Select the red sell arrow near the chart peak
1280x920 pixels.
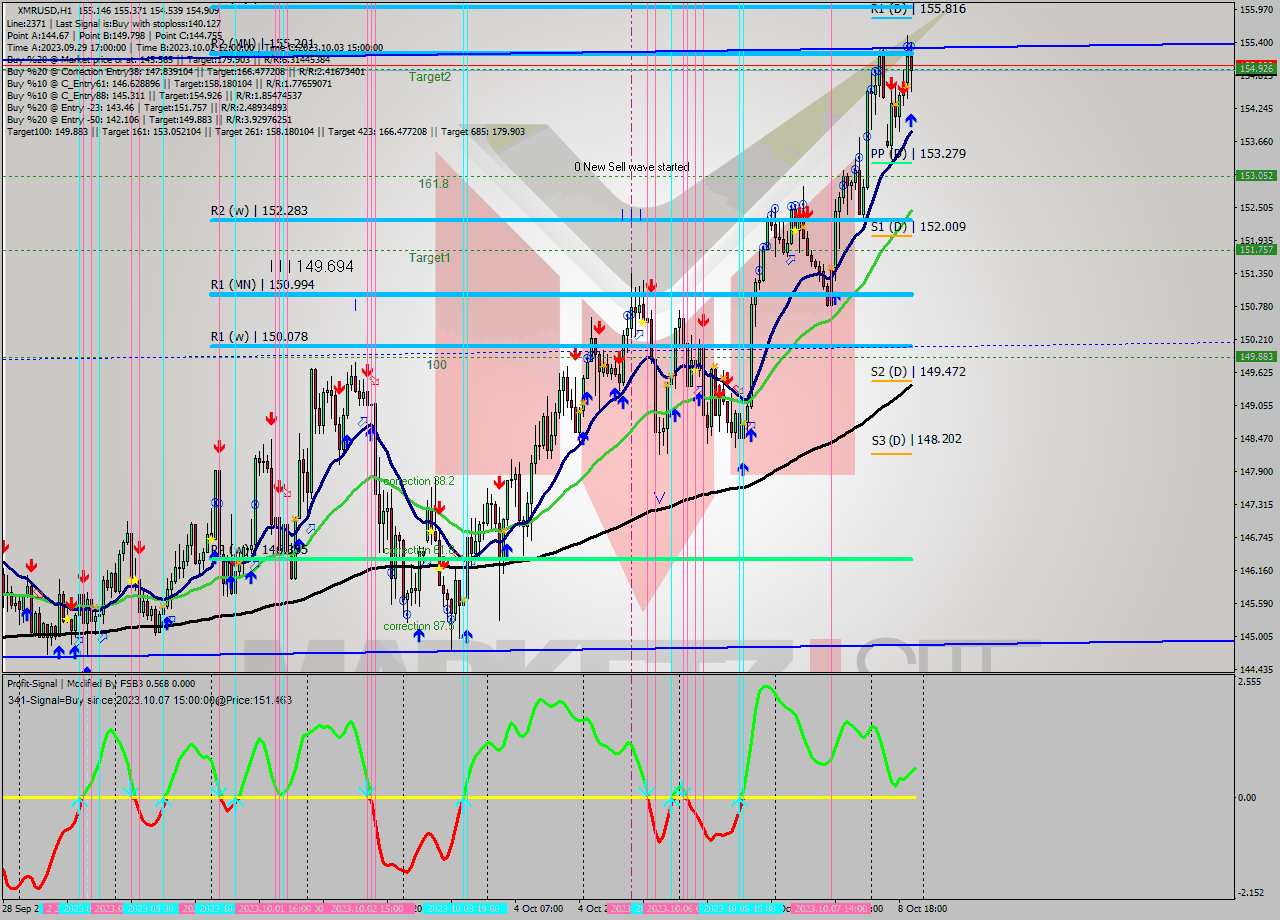tap(892, 83)
